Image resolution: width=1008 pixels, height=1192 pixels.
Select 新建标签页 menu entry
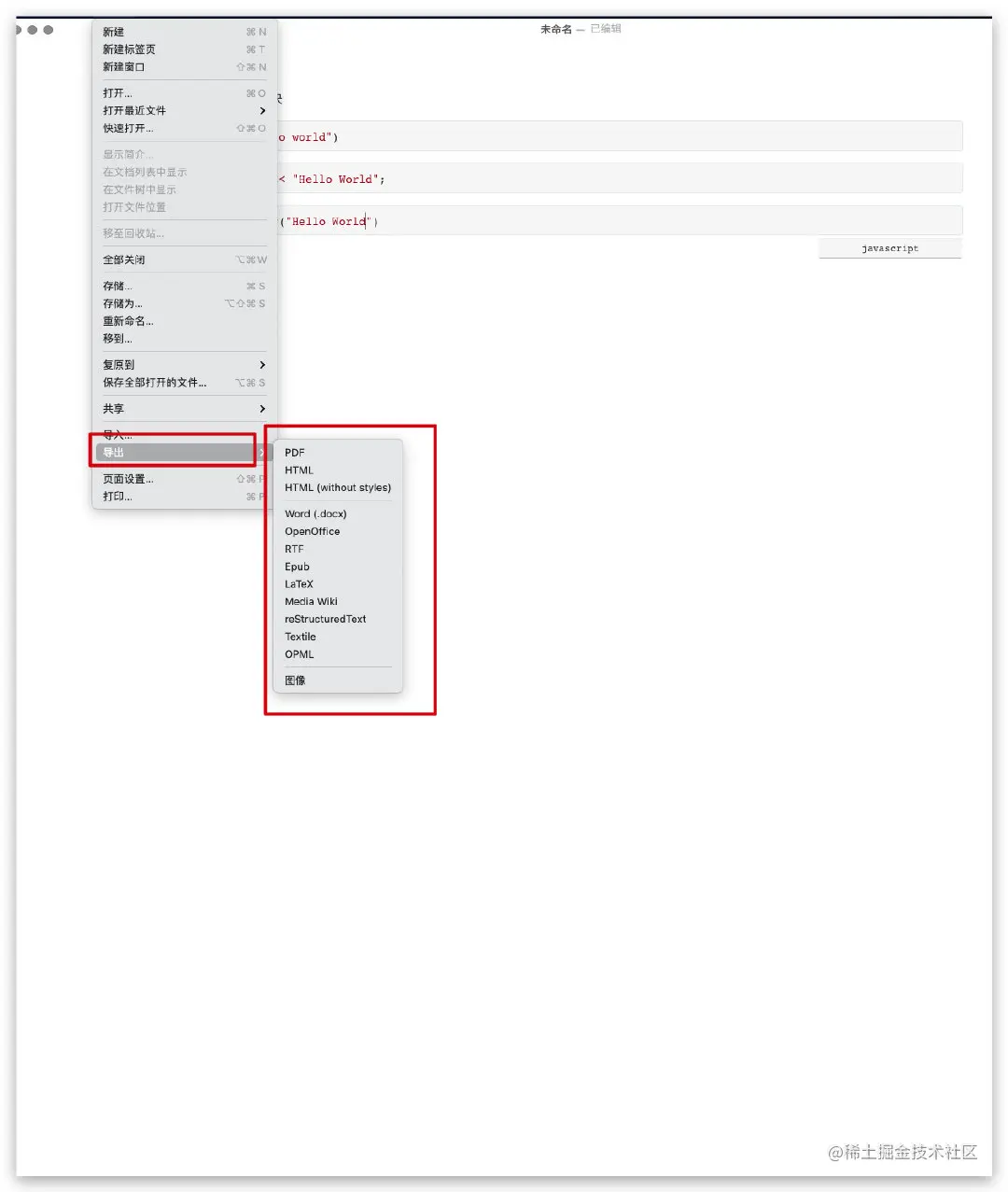(184, 49)
